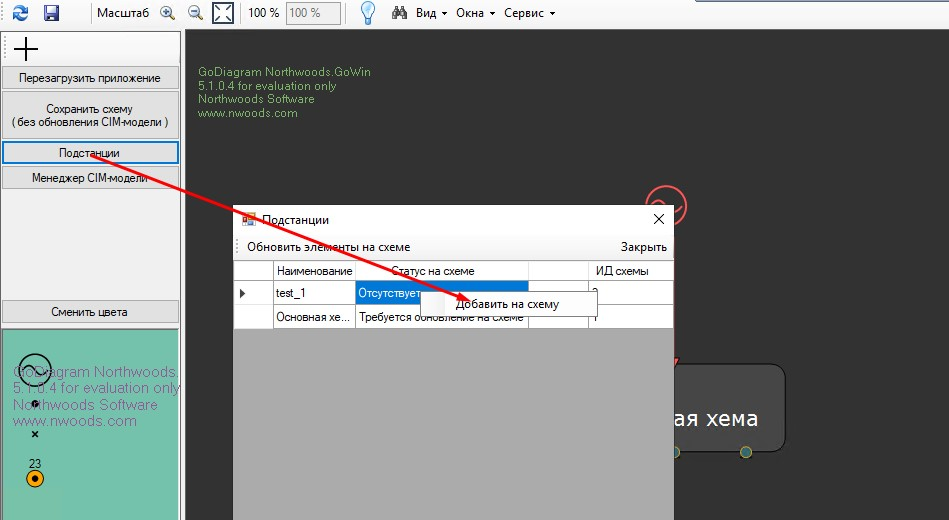Viewport: 949px width, 520px height.
Task: Click the fit-to-screen icon
Action: click(x=223, y=13)
